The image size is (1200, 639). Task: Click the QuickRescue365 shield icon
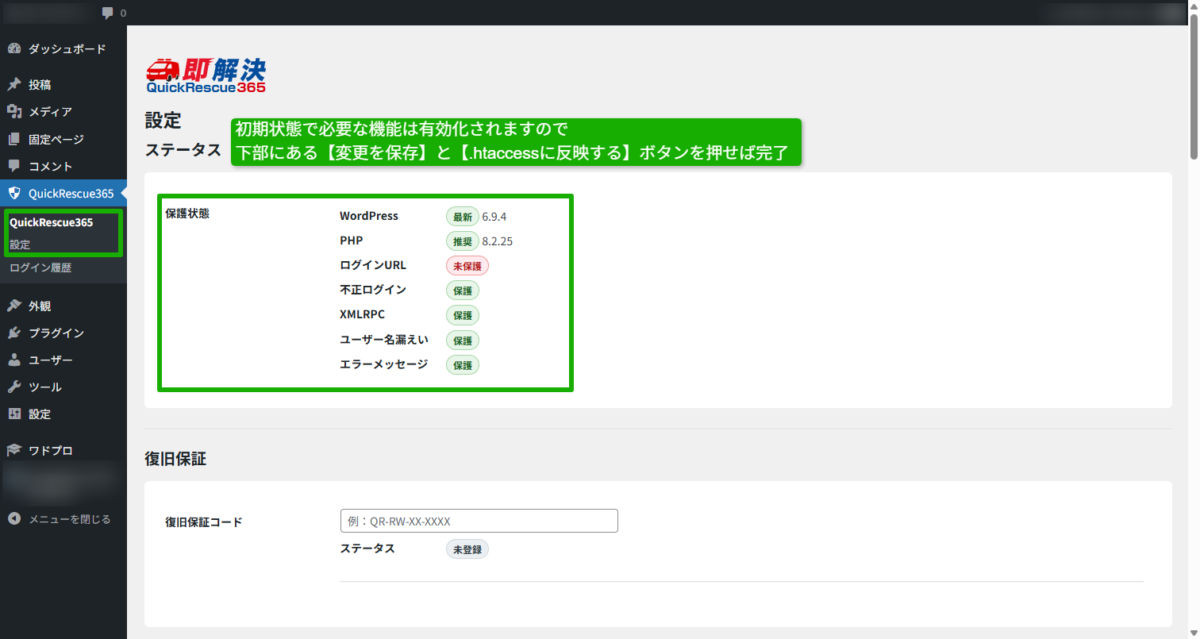click(14, 194)
